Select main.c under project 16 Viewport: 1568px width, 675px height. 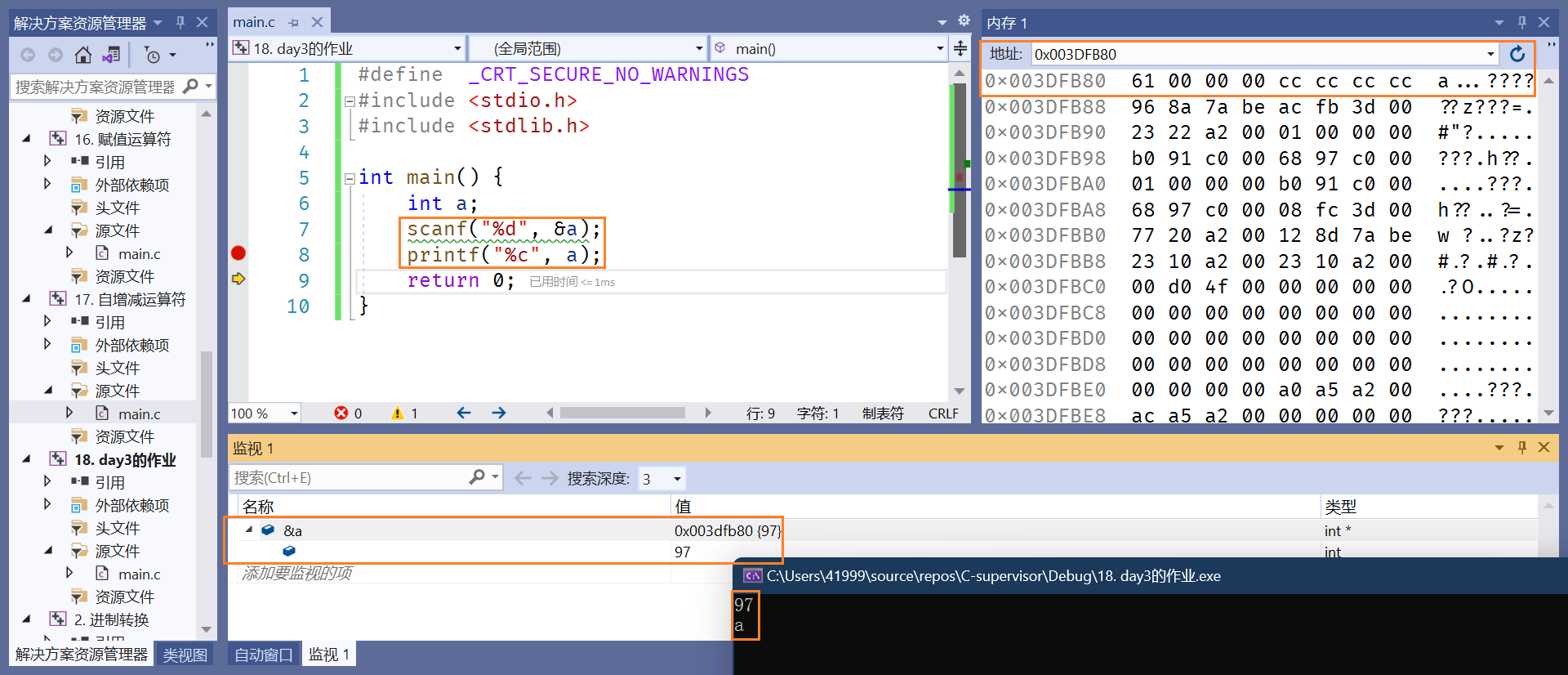[x=139, y=253]
